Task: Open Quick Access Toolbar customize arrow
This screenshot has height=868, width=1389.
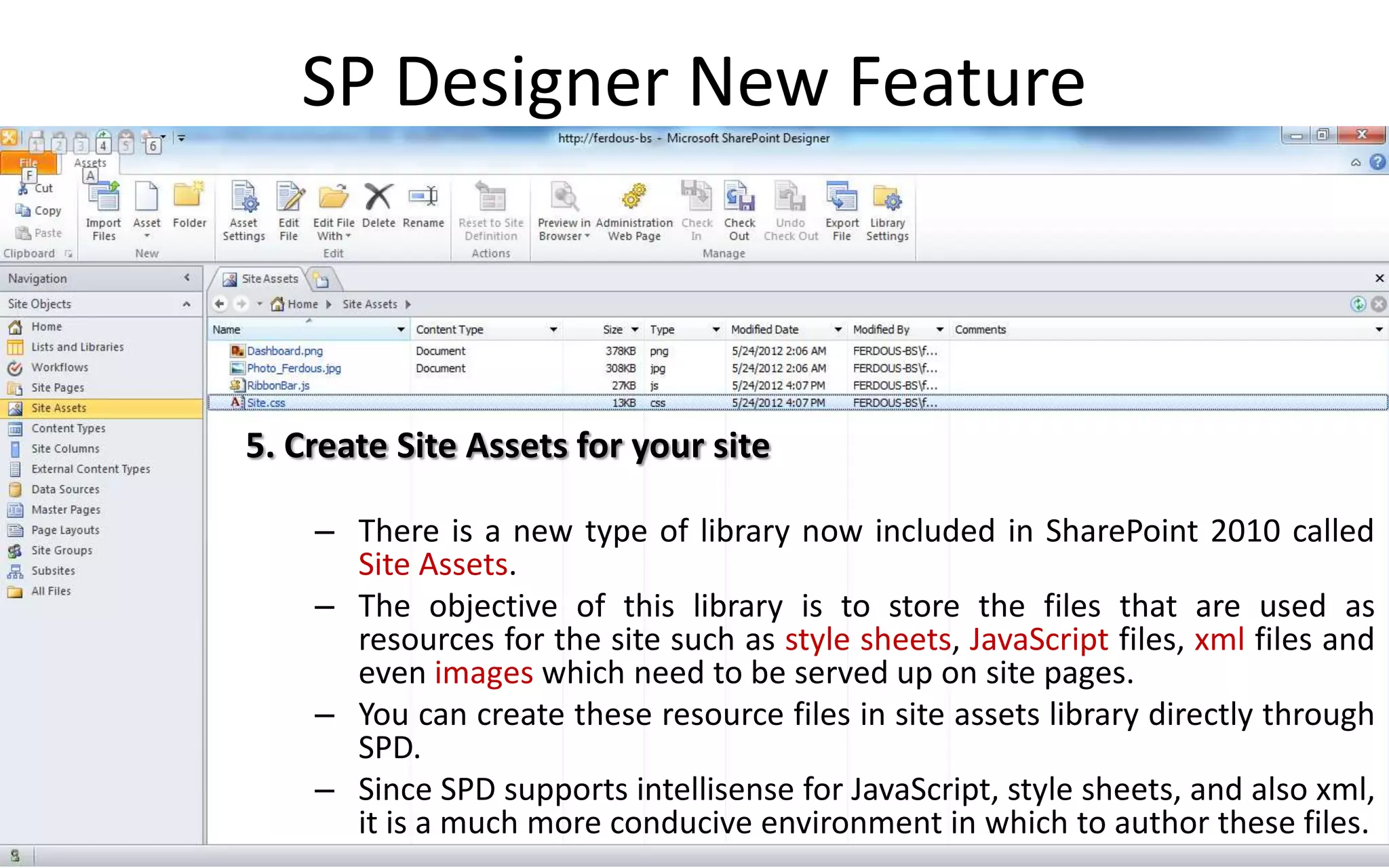Action: [x=181, y=138]
